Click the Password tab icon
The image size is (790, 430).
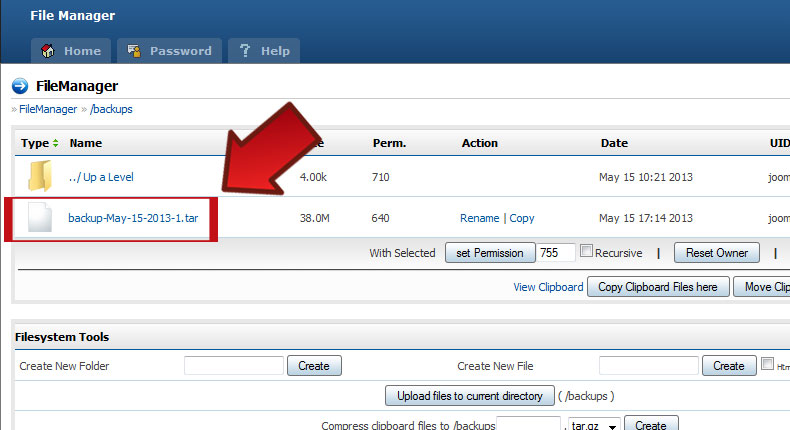click(x=133, y=51)
